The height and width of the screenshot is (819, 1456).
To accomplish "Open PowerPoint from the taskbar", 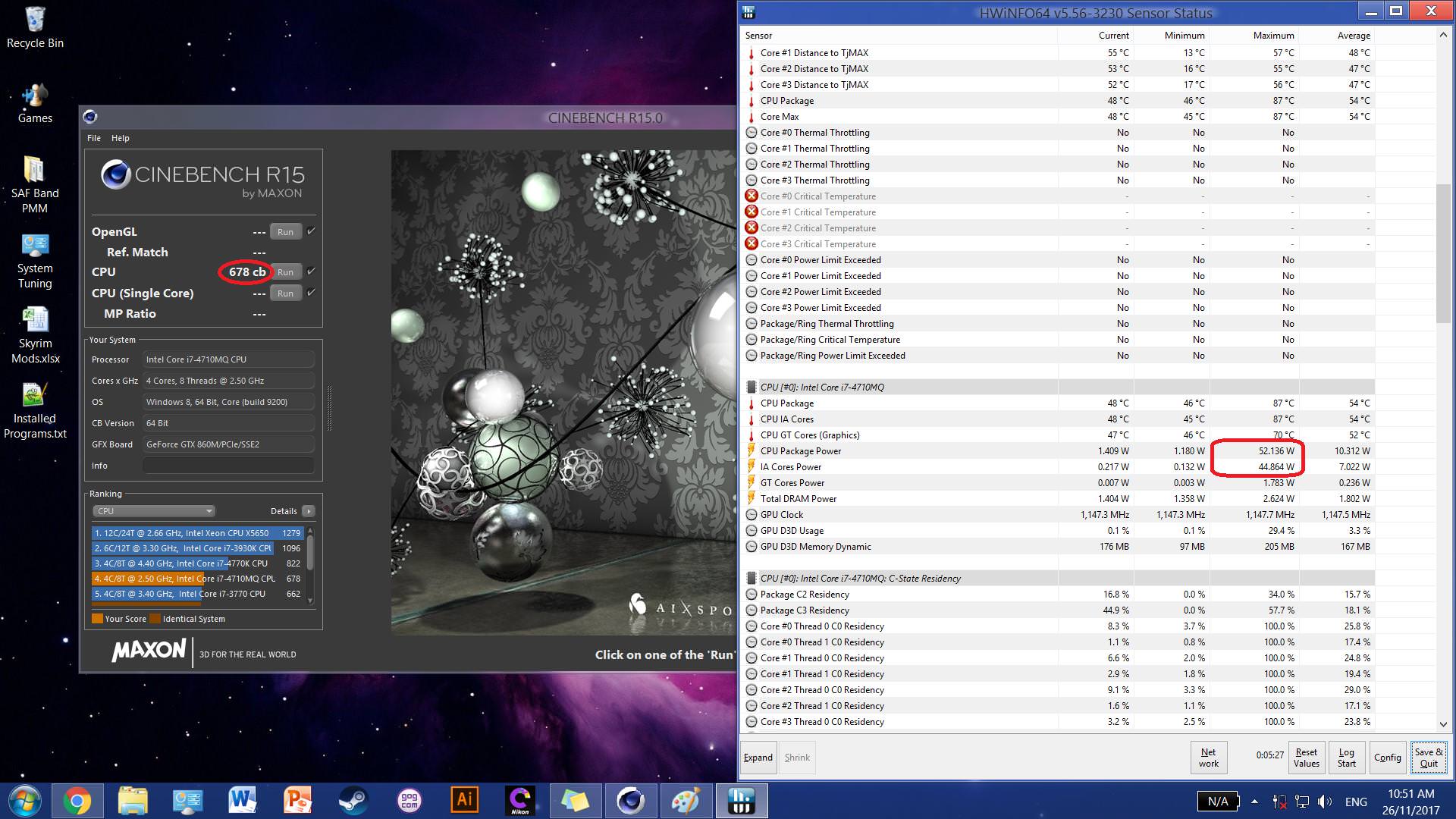I will tap(298, 801).
